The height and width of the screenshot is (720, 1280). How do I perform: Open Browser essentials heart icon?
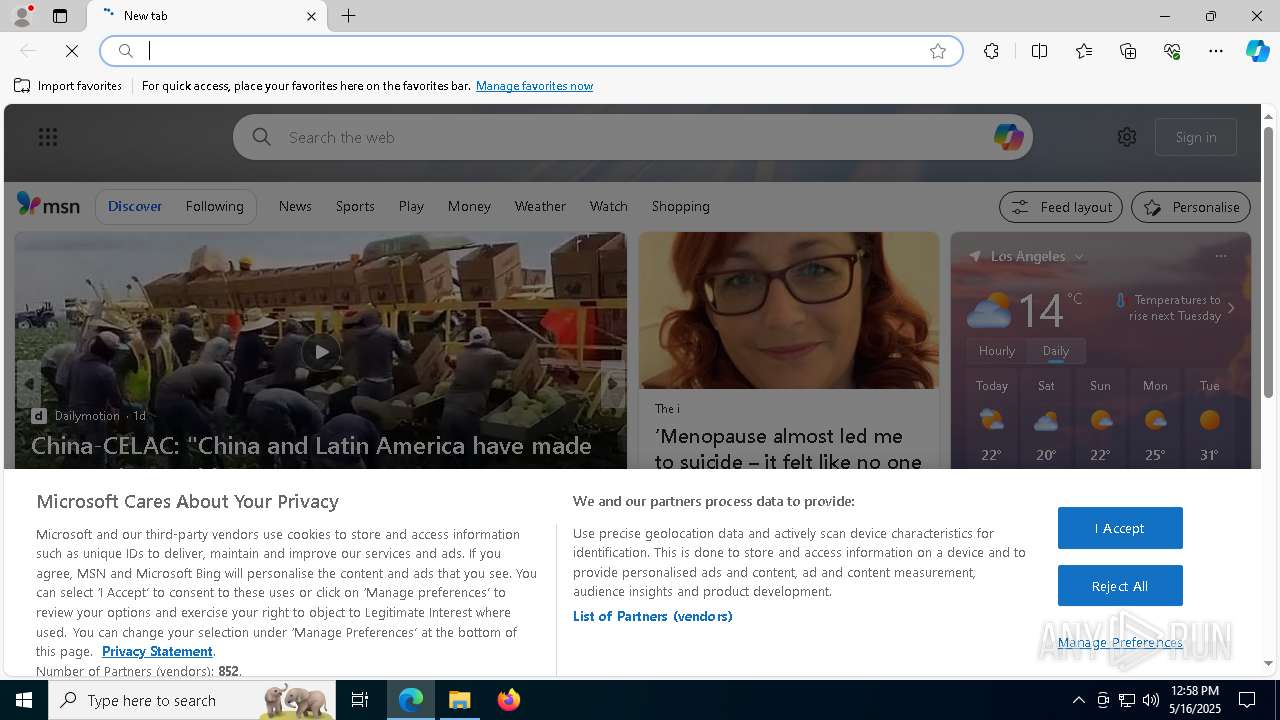pyautogui.click(x=1172, y=51)
